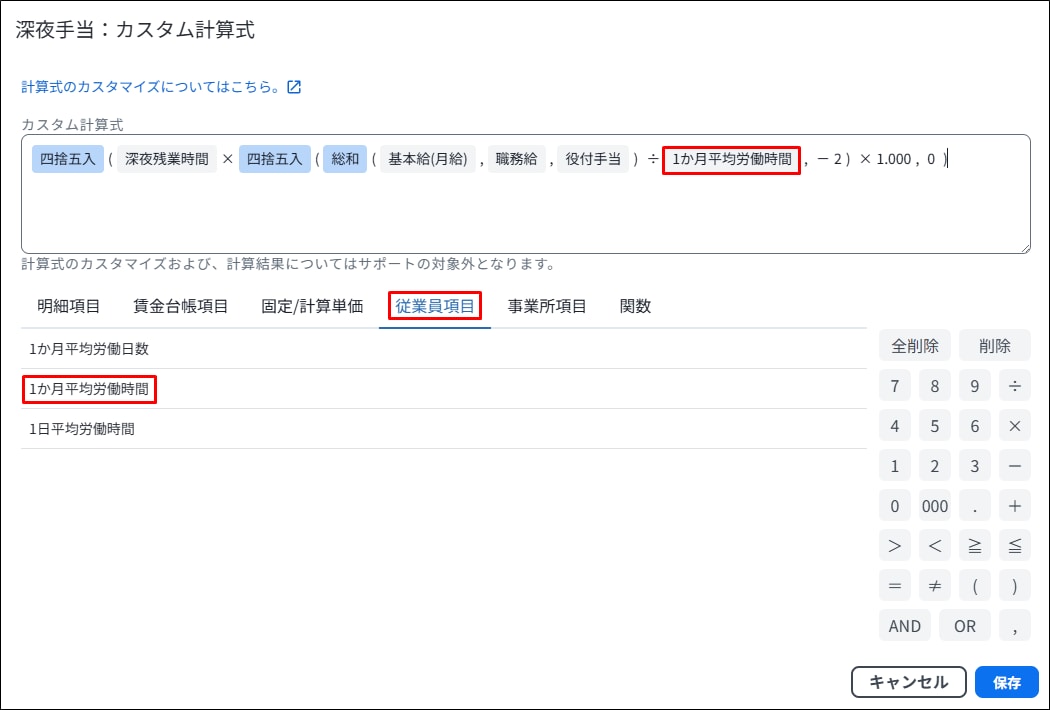Open the 関数 tab

coord(635,306)
